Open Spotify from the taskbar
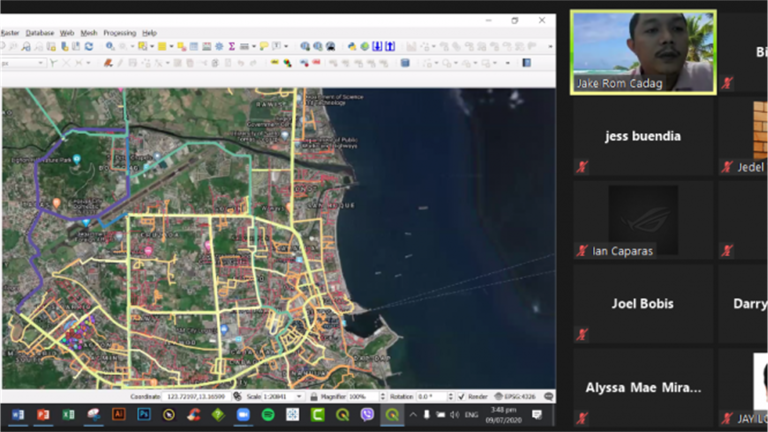The image size is (768, 432). coord(268,415)
